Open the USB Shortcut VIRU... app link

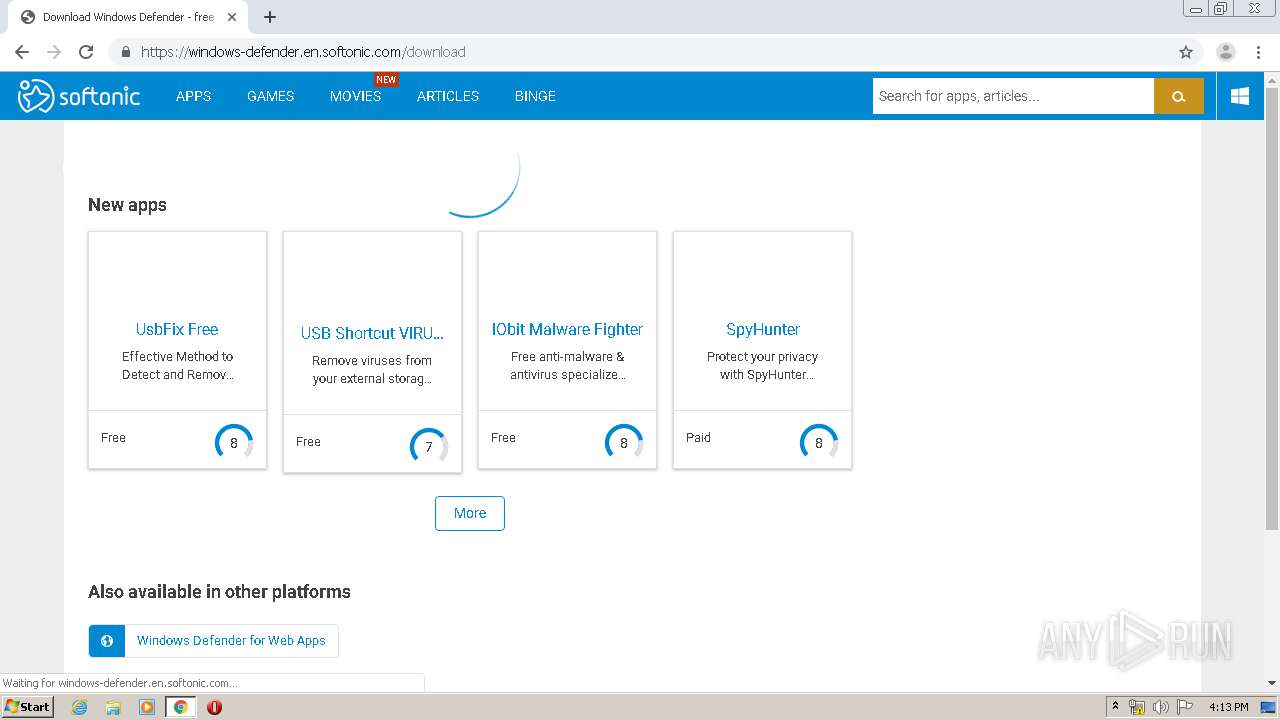tap(372, 333)
